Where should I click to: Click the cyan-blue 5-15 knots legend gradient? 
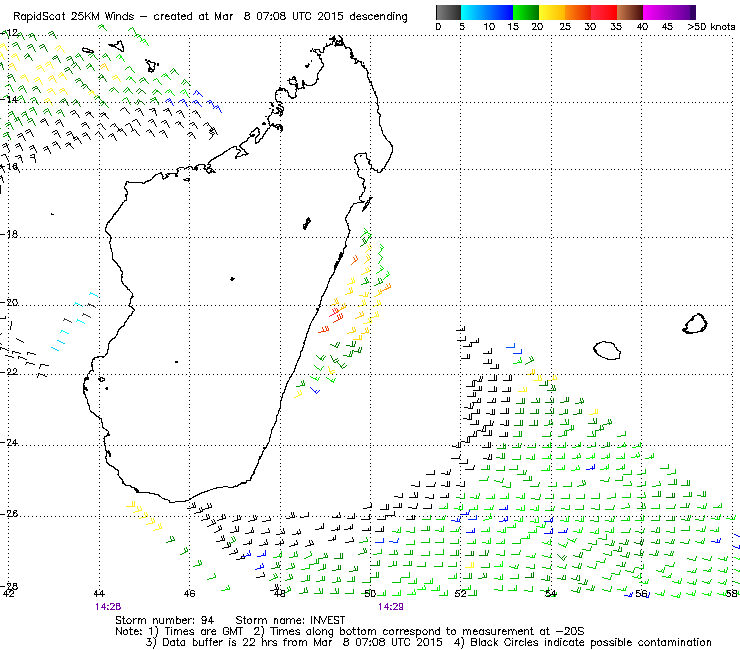(487, 12)
